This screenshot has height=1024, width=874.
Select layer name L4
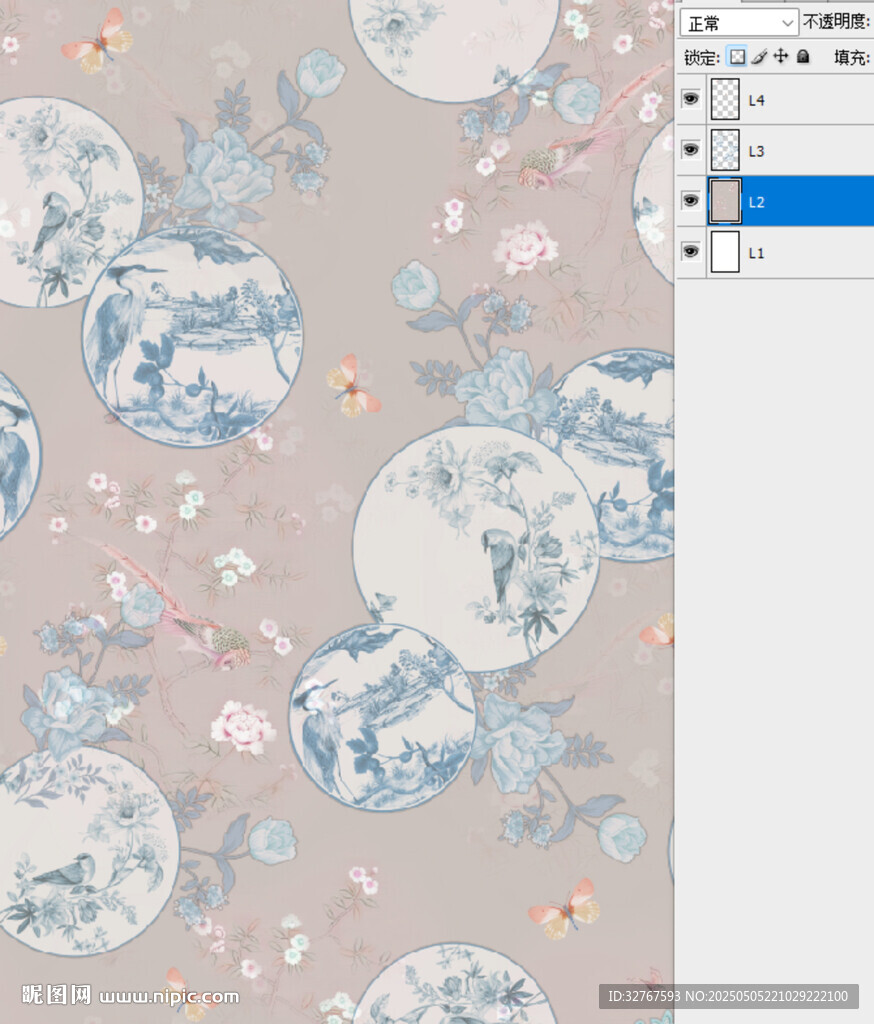pos(756,100)
